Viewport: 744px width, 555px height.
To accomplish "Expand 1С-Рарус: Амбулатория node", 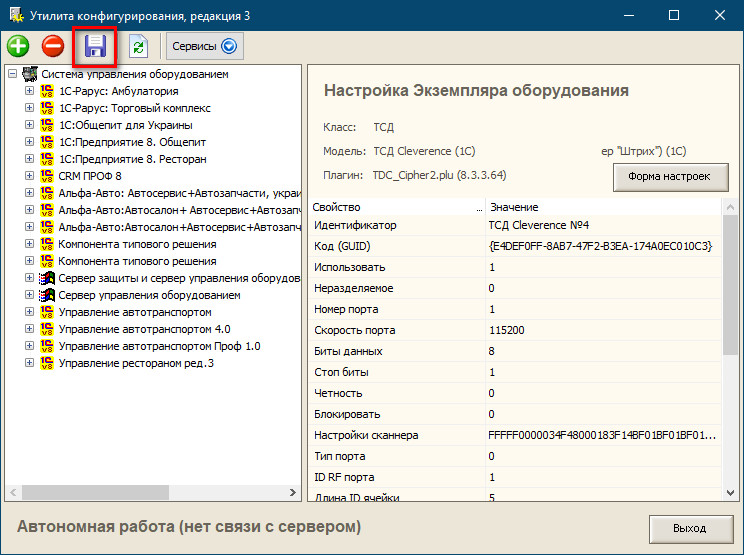I will click(x=29, y=91).
